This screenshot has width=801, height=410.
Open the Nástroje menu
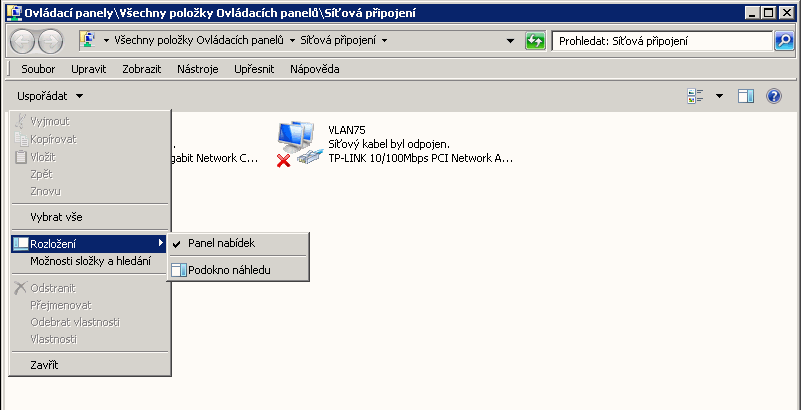click(197, 69)
